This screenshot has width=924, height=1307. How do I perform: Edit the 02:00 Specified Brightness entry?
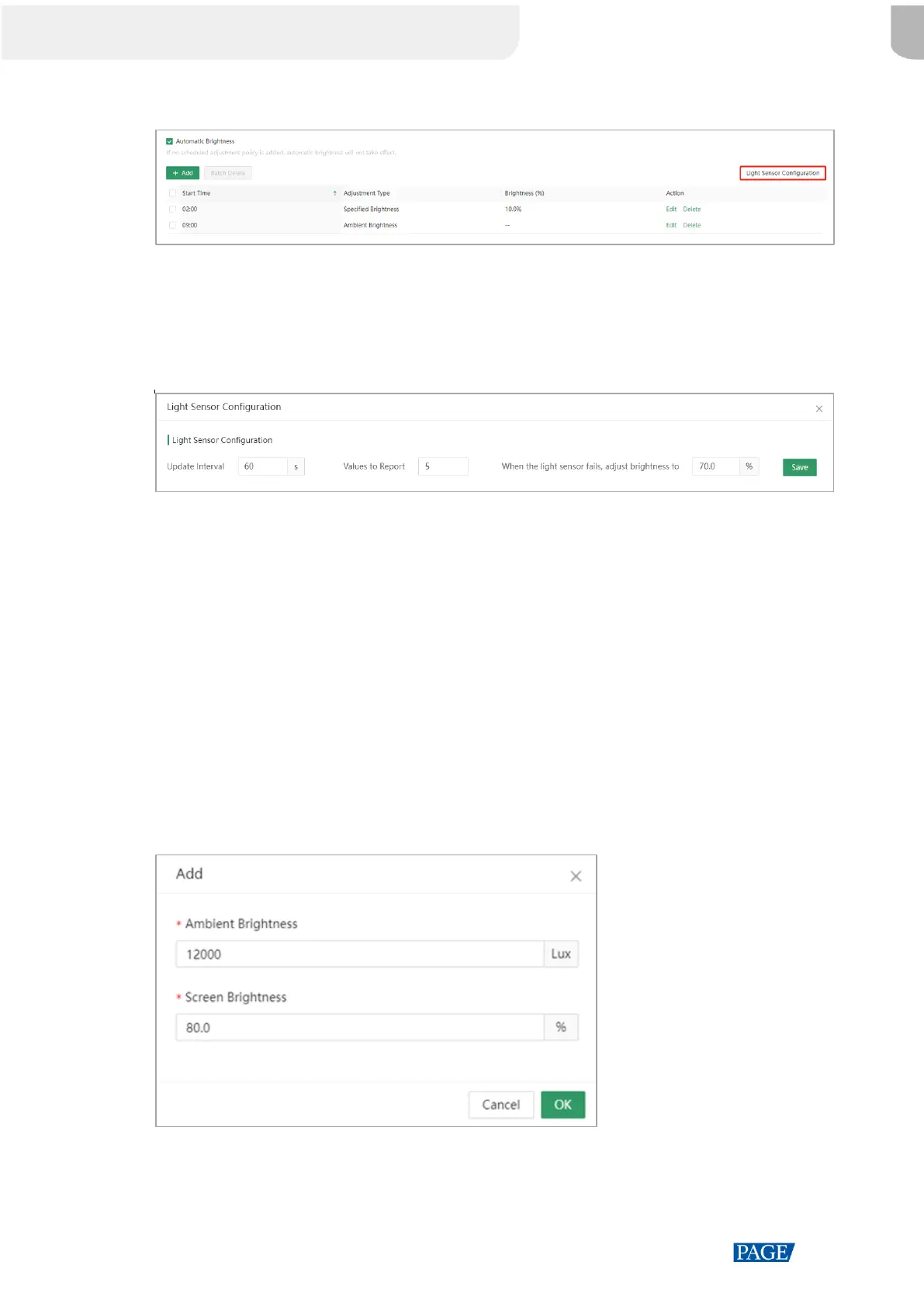671,210
